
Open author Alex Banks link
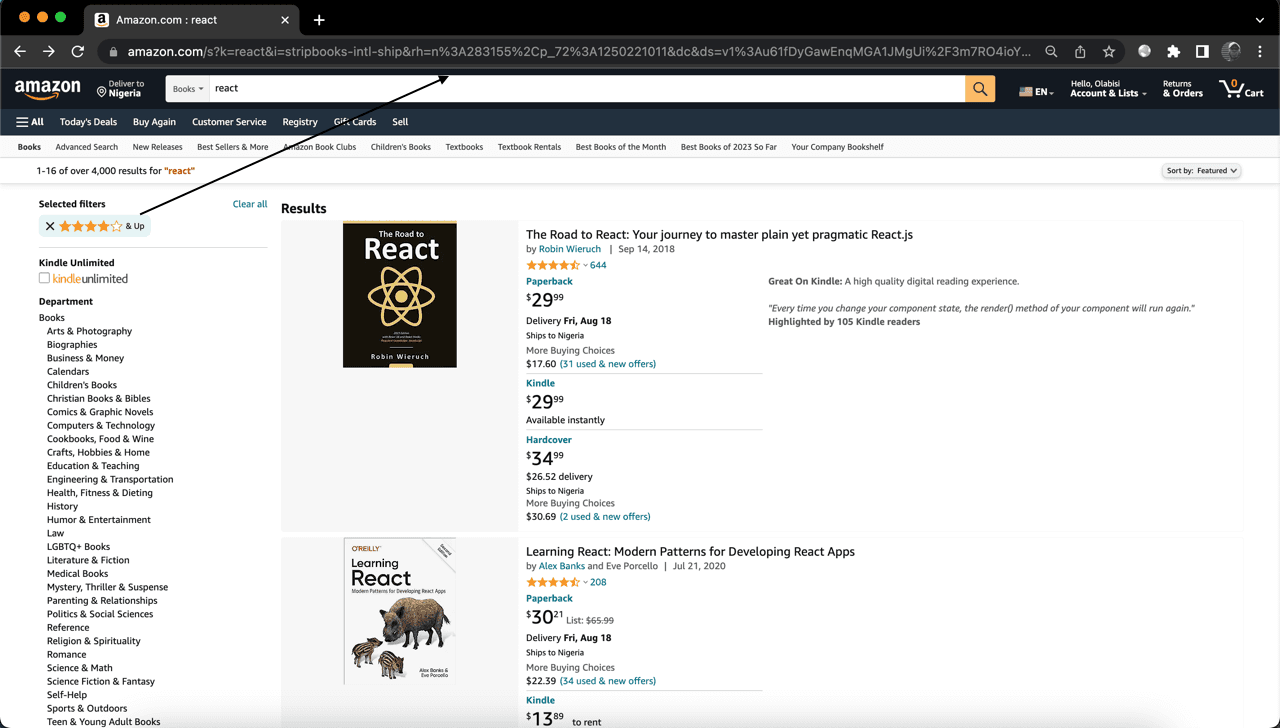[x=561, y=566]
